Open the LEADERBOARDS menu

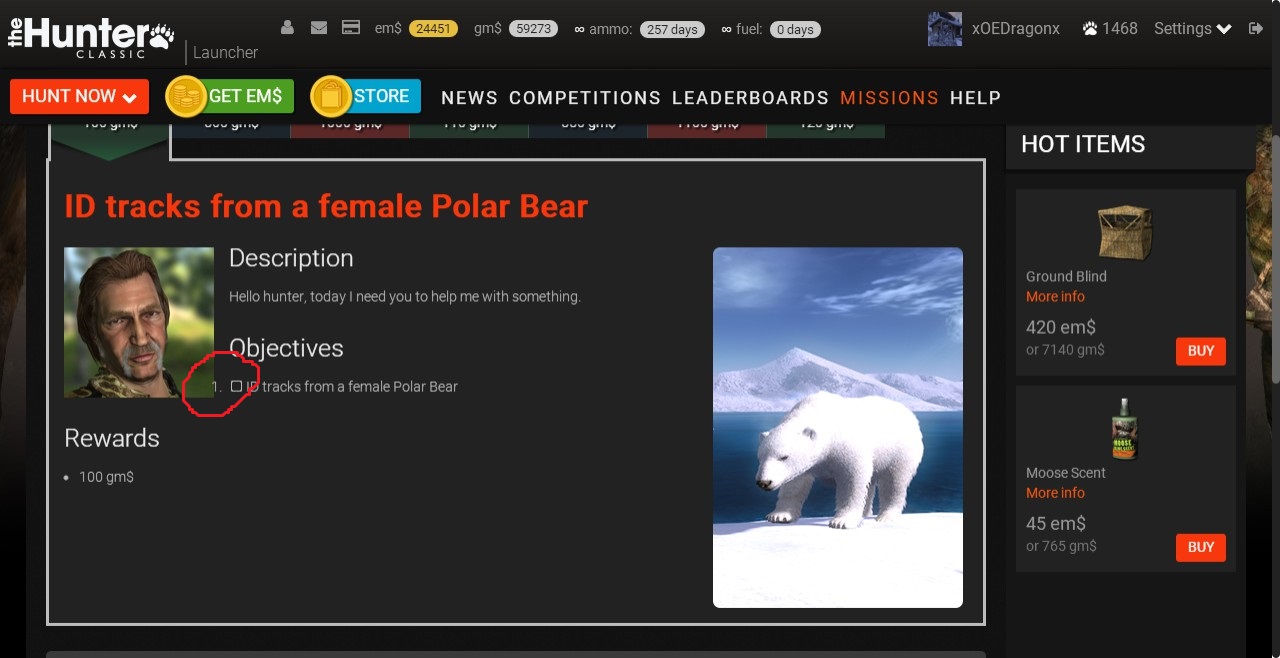[750, 98]
